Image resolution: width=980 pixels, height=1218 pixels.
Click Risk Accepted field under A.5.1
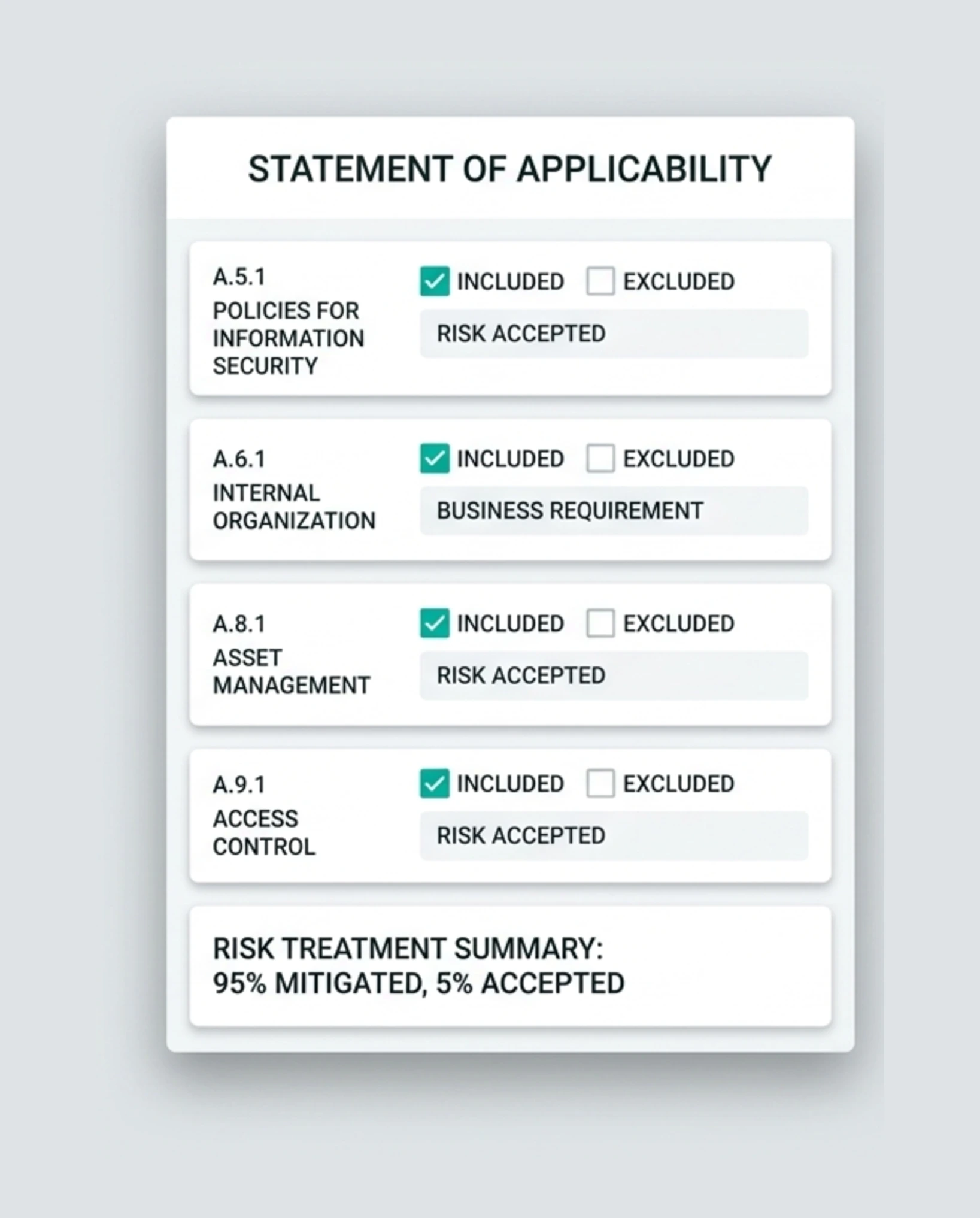tap(614, 334)
